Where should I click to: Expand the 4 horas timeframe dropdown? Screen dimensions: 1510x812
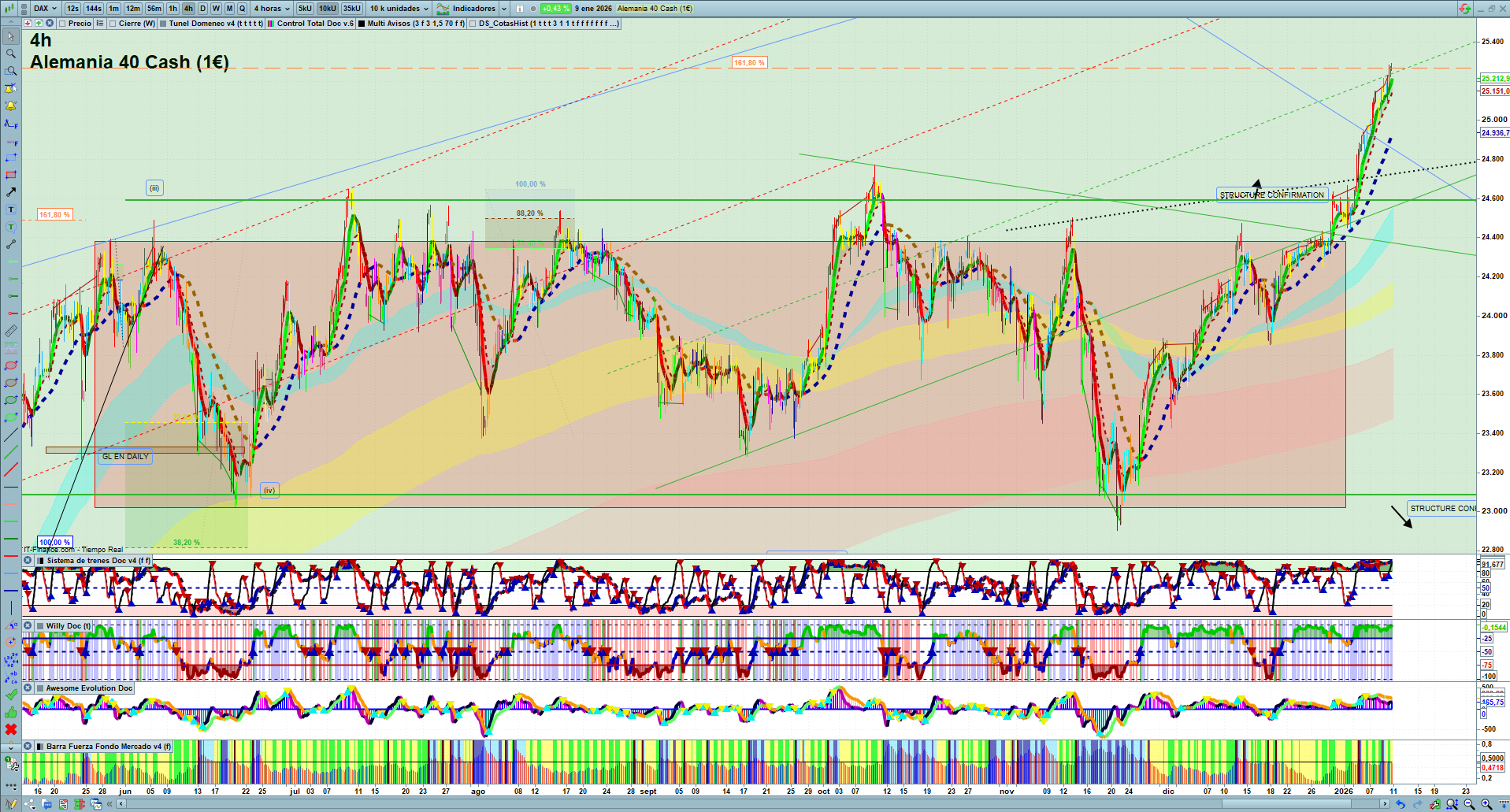pos(272,9)
